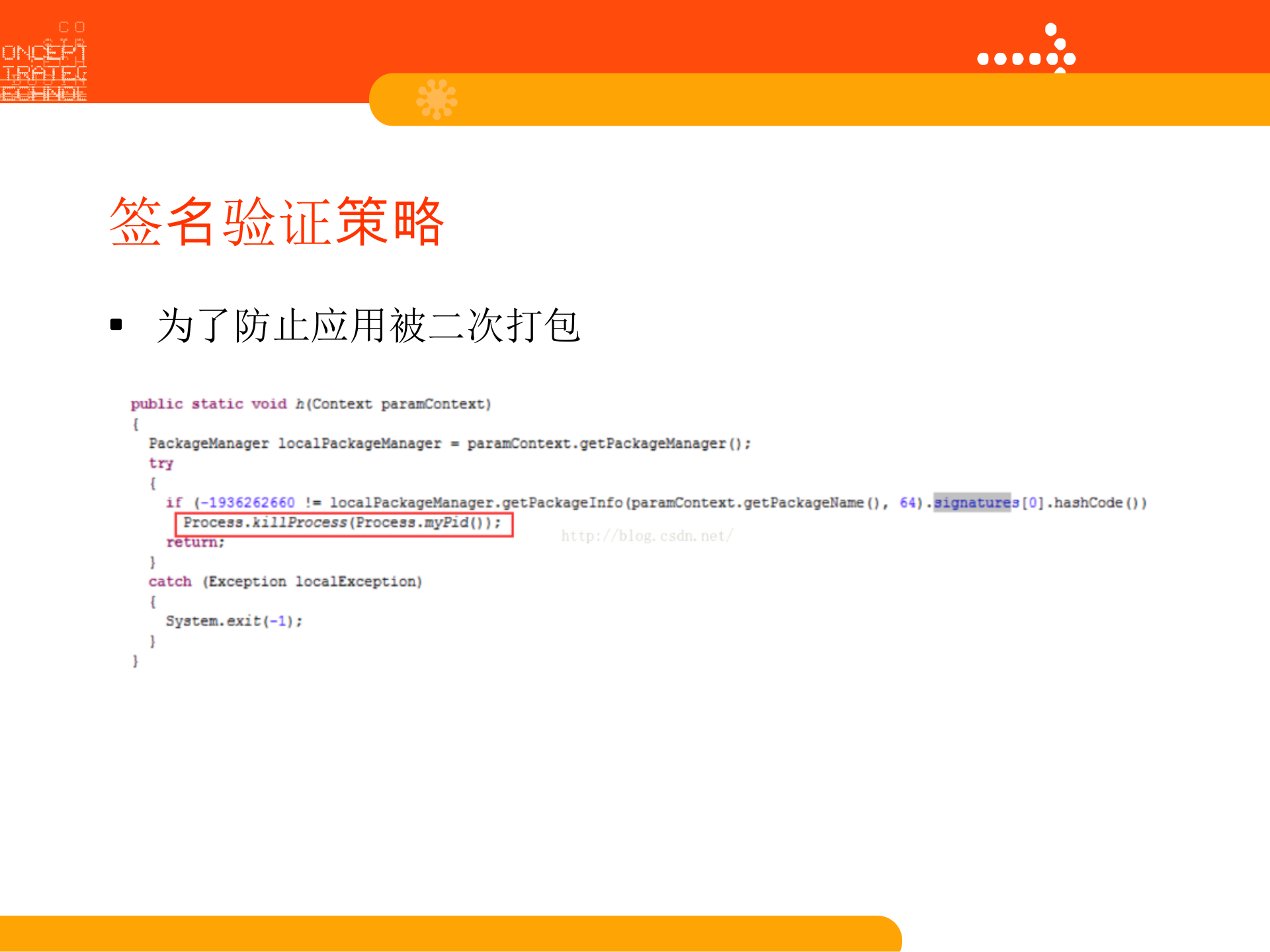Select the white flower-shaped gear icon
The width and height of the screenshot is (1270, 952).
[x=436, y=98]
